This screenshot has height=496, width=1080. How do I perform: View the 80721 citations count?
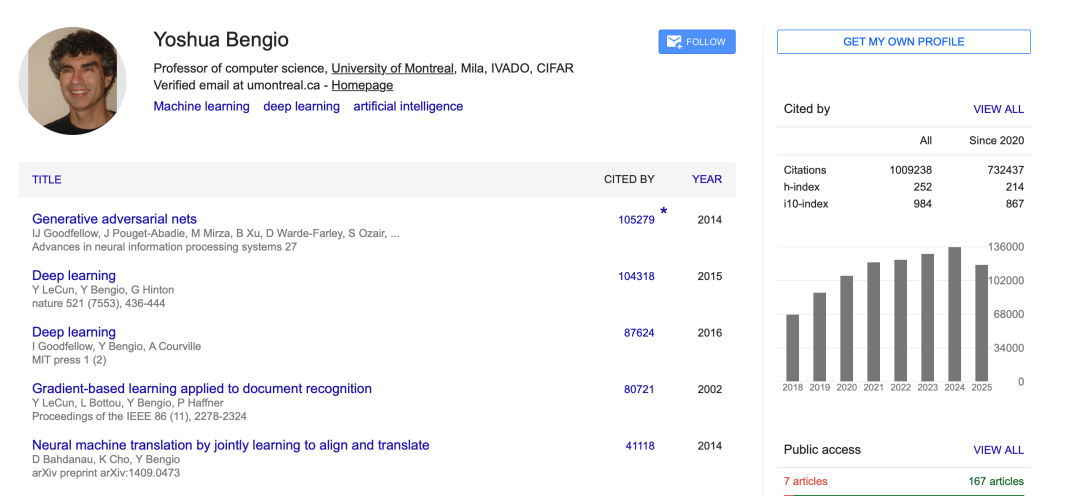click(x=639, y=389)
